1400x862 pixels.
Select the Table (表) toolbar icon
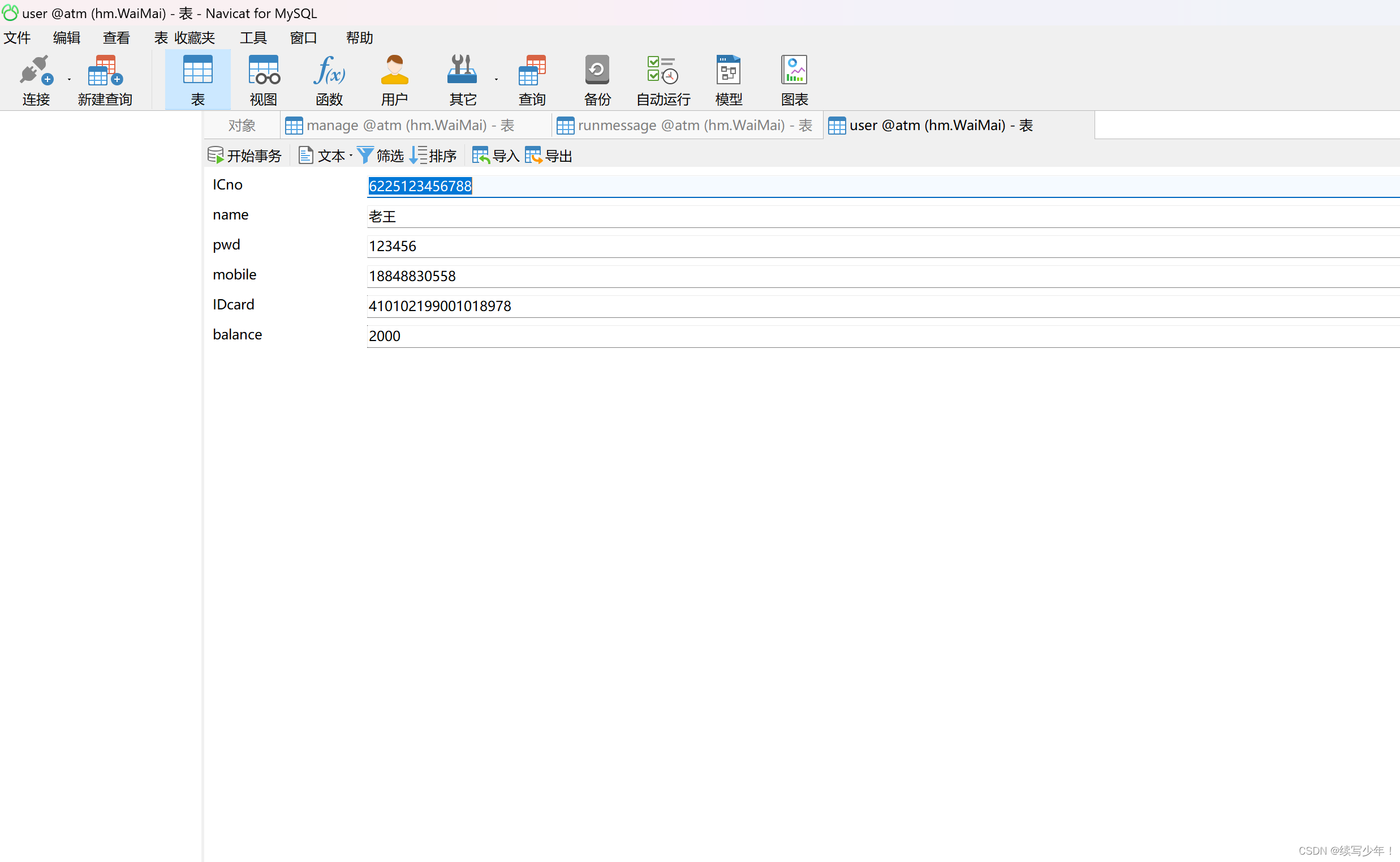coord(197,79)
